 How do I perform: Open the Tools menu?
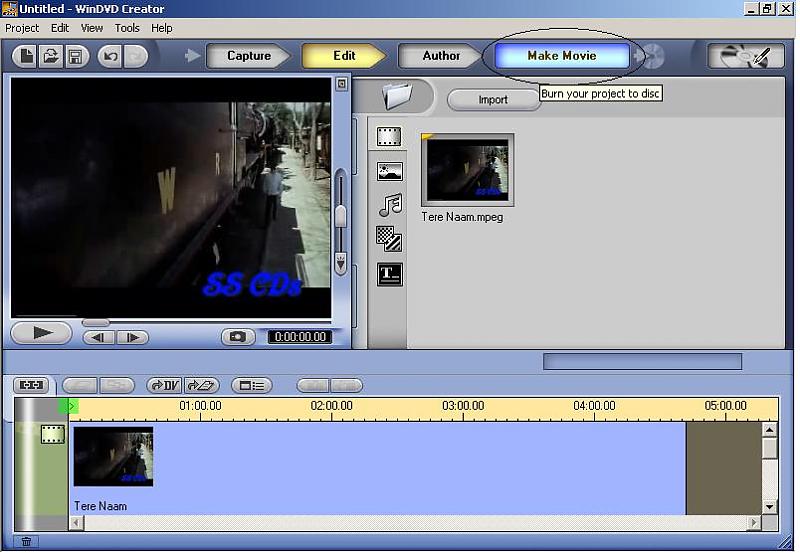(127, 28)
